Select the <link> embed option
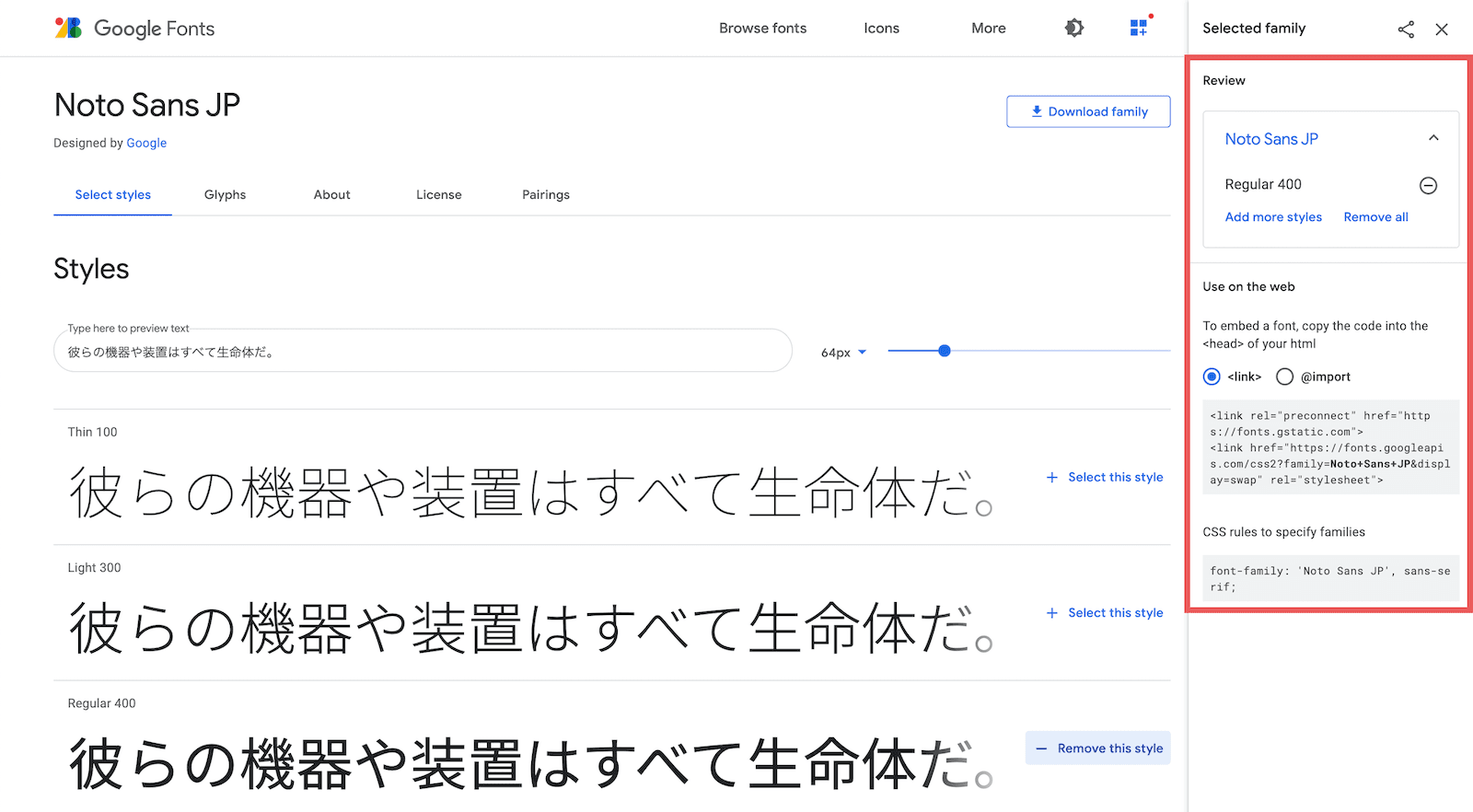This screenshot has width=1473, height=812. pos(1212,377)
